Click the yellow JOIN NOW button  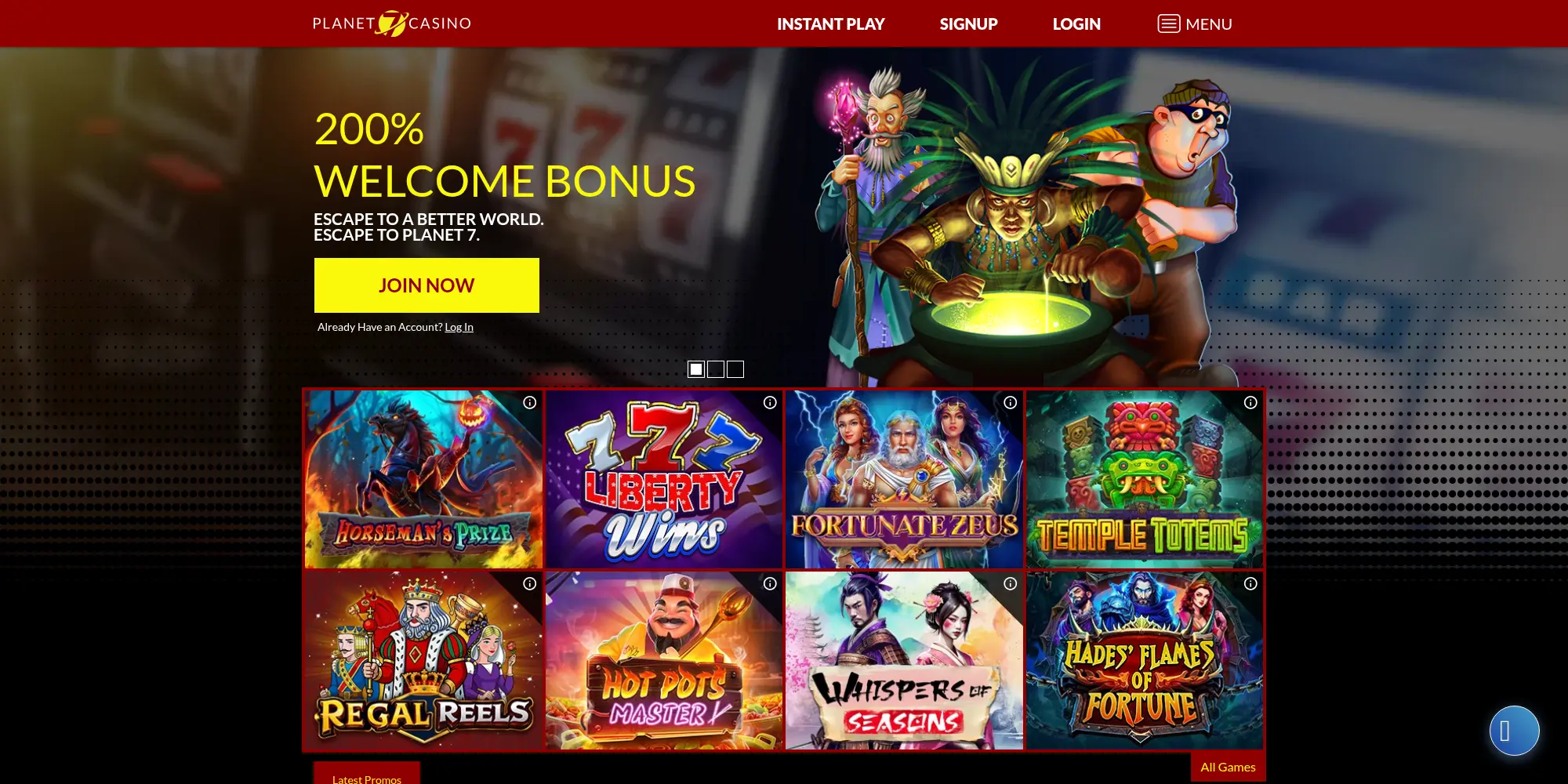(426, 285)
